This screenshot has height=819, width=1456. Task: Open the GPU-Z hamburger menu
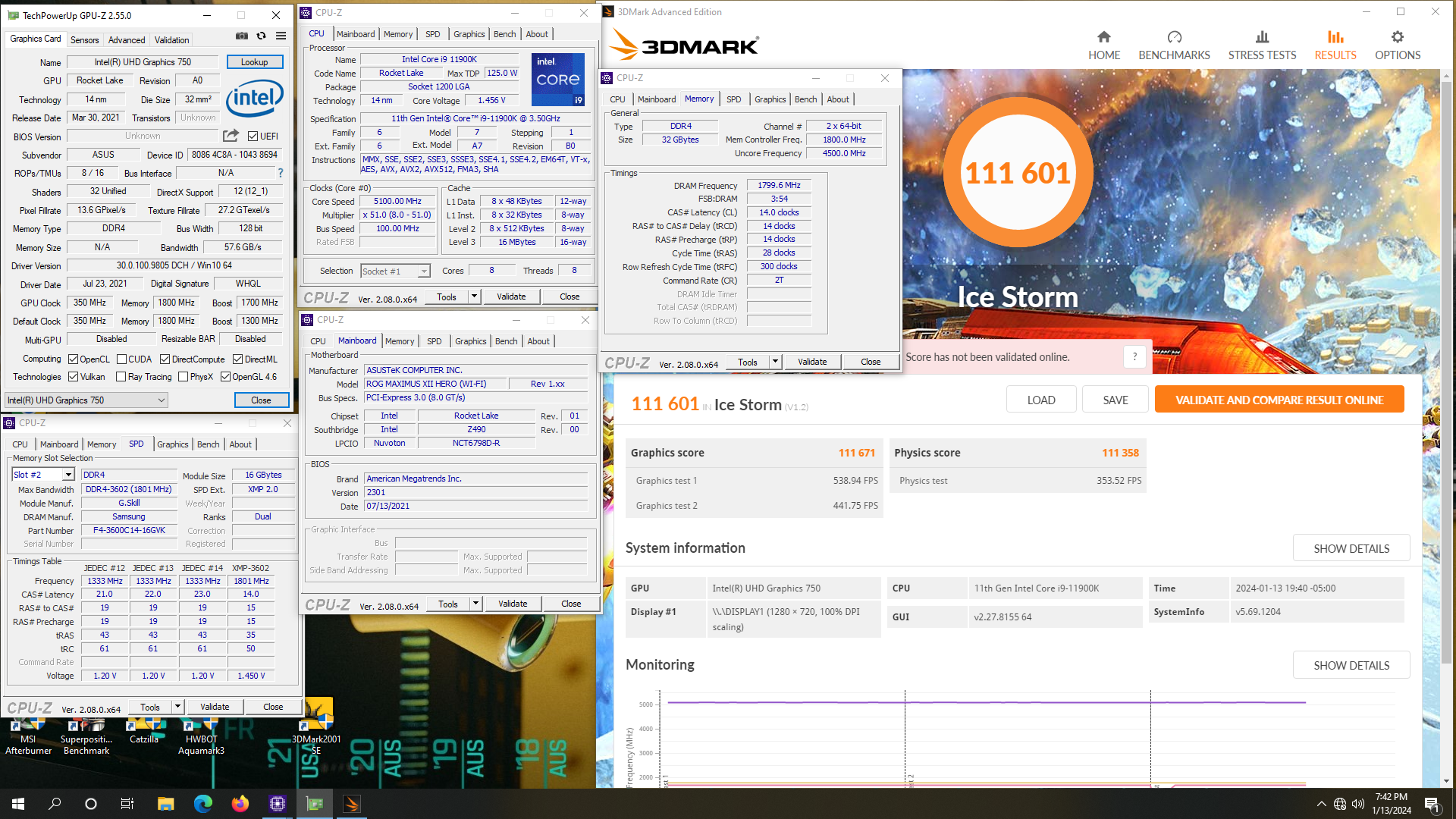click(x=281, y=36)
